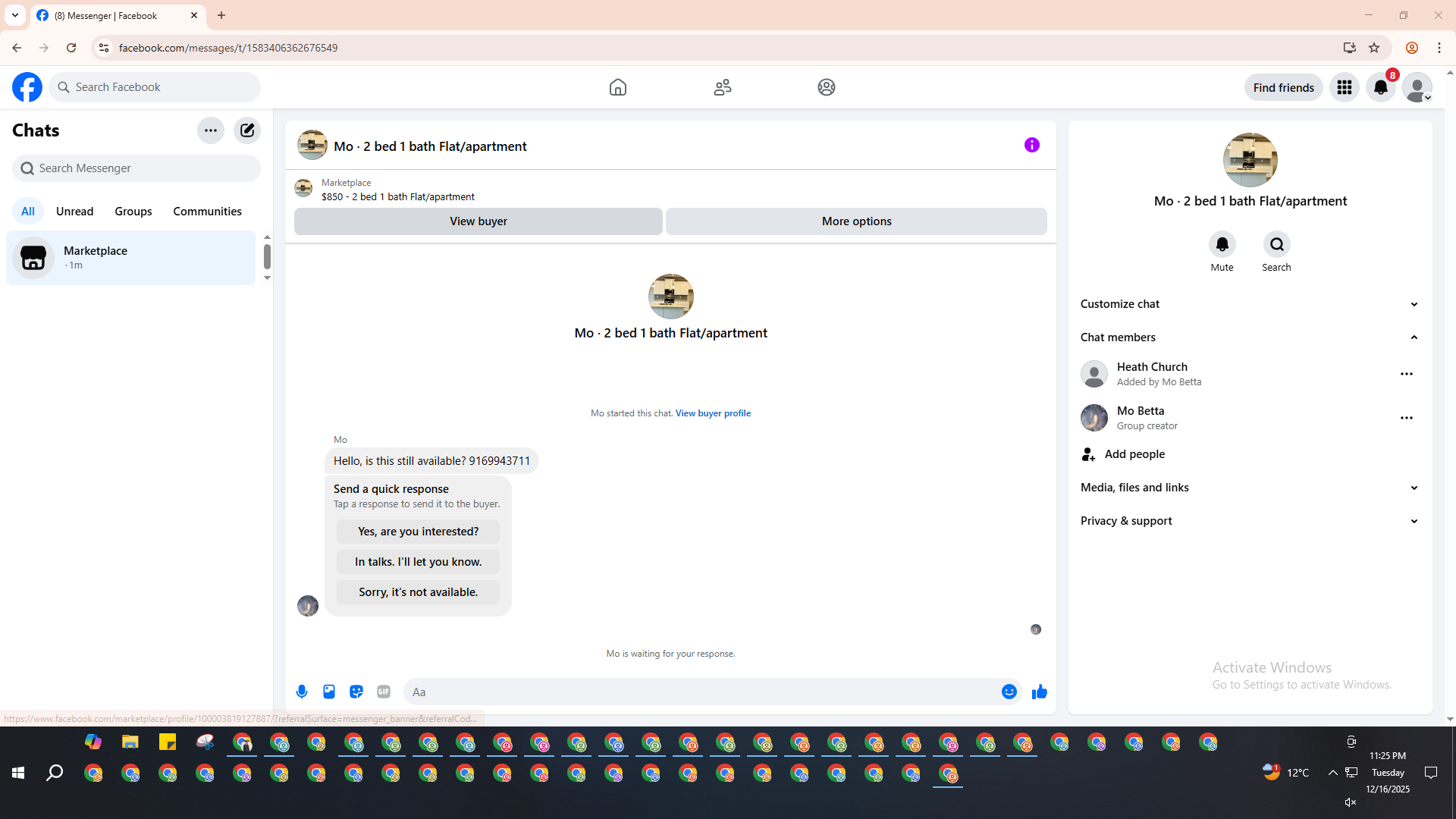Screen dimensions: 1456x819
Task: Click the chat list scrollbar thumb
Action: (x=267, y=257)
